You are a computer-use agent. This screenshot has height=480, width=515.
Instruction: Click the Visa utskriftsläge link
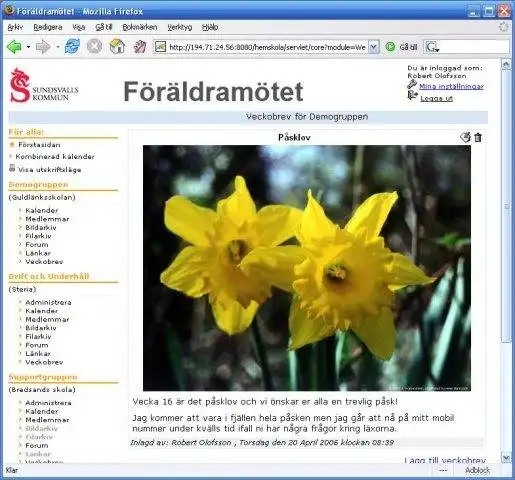[50, 170]
